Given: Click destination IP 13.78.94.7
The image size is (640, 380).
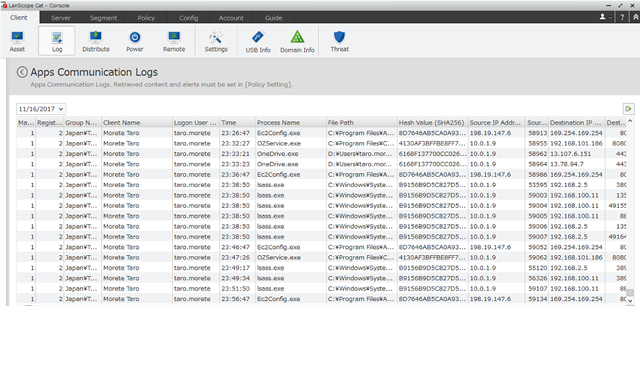Looking at the screenshot, I should (567, 164).
